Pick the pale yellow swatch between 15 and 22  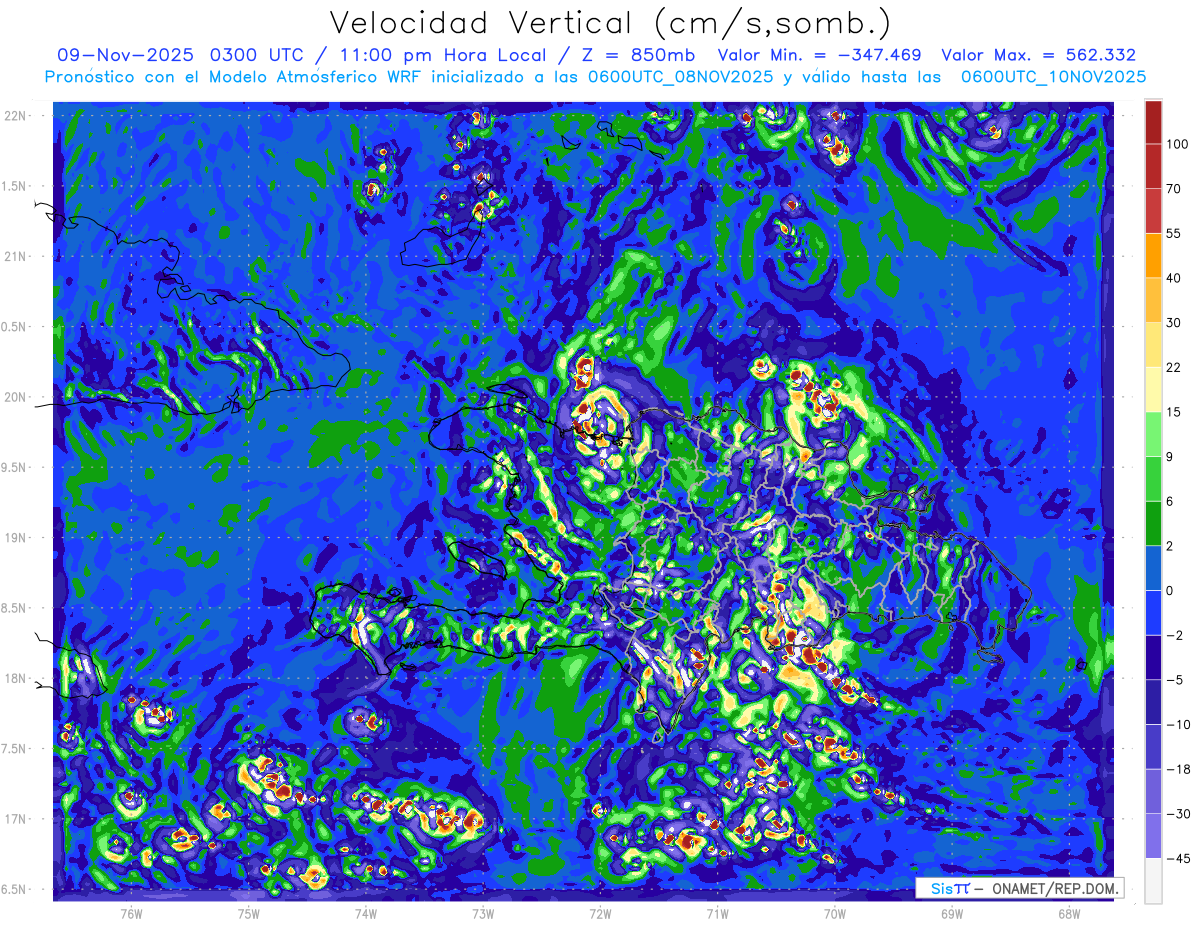click(x=1153, y=389)
